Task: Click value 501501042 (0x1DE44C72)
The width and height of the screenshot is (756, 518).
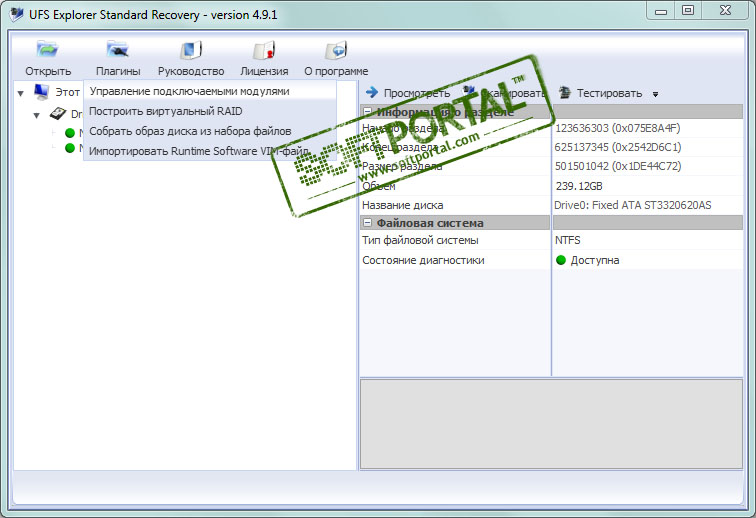Action: click(x=618, y=166)
